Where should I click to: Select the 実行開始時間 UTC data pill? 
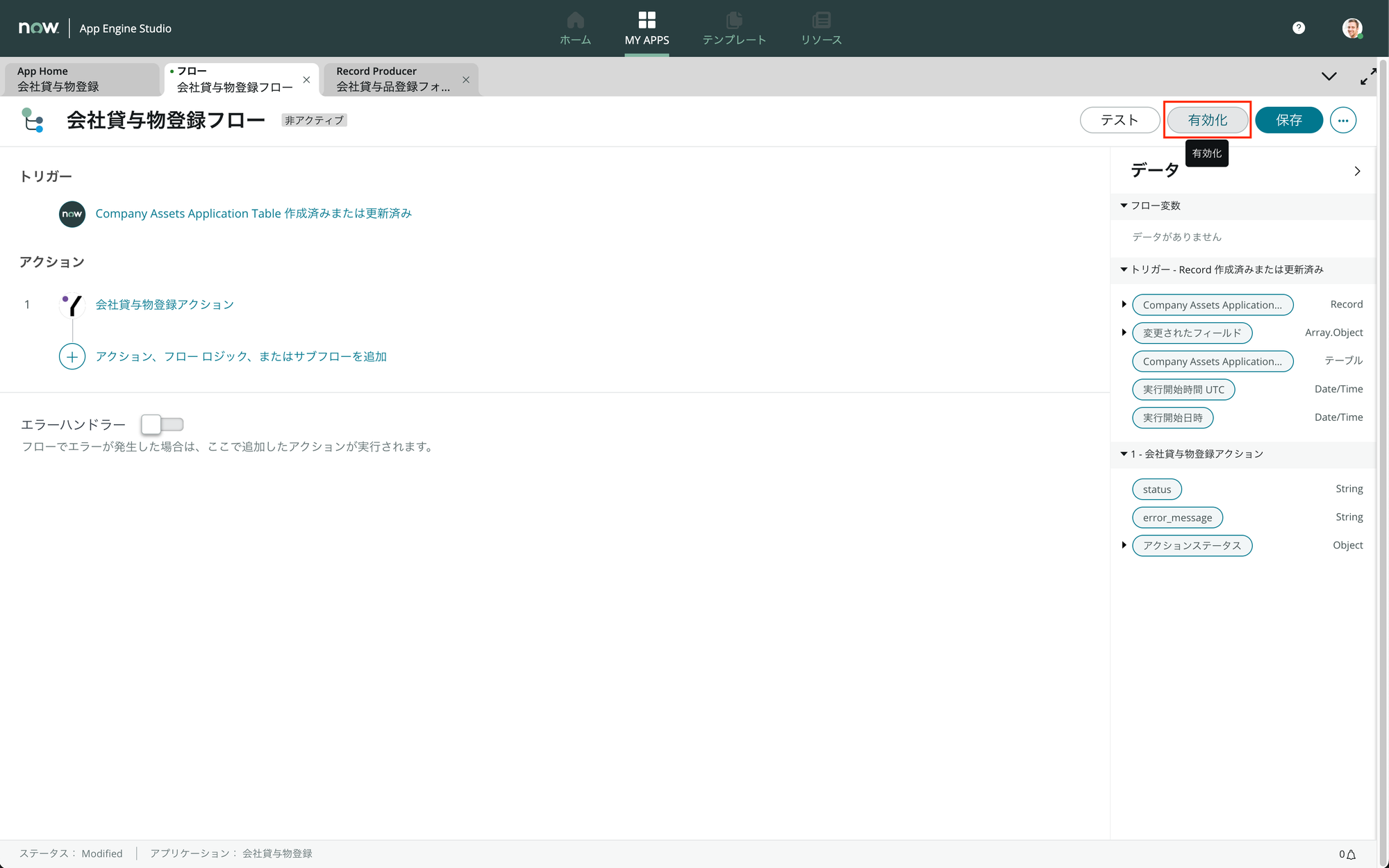point(1183,390)
